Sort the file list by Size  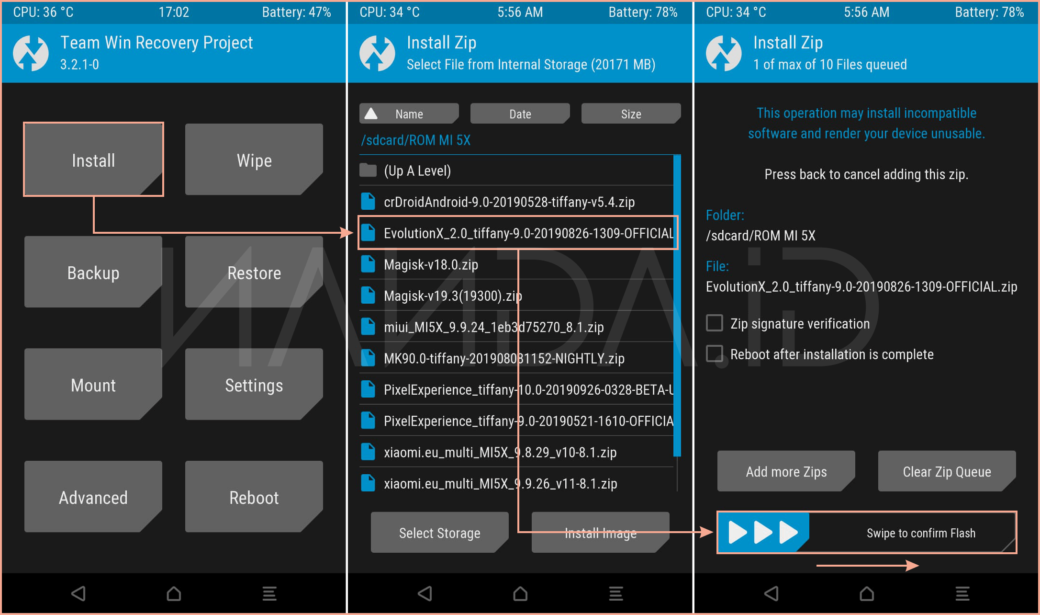click(x=631, y=114)
